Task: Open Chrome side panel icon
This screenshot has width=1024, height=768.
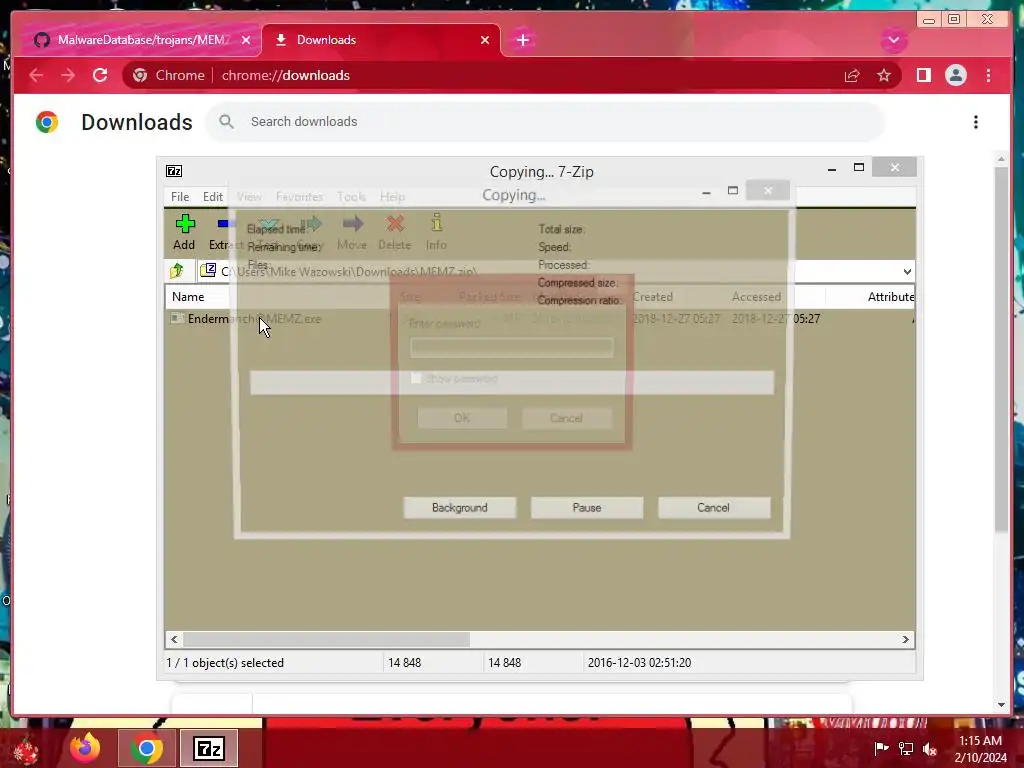Action: (x=923, y=76)
